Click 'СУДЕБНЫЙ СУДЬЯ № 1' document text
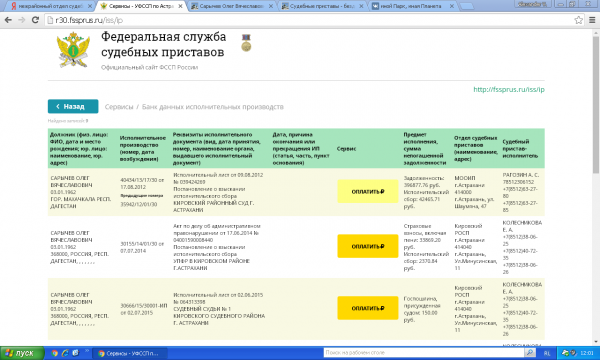The height and width of the screenshot is (360, 600). pos(202,309)
